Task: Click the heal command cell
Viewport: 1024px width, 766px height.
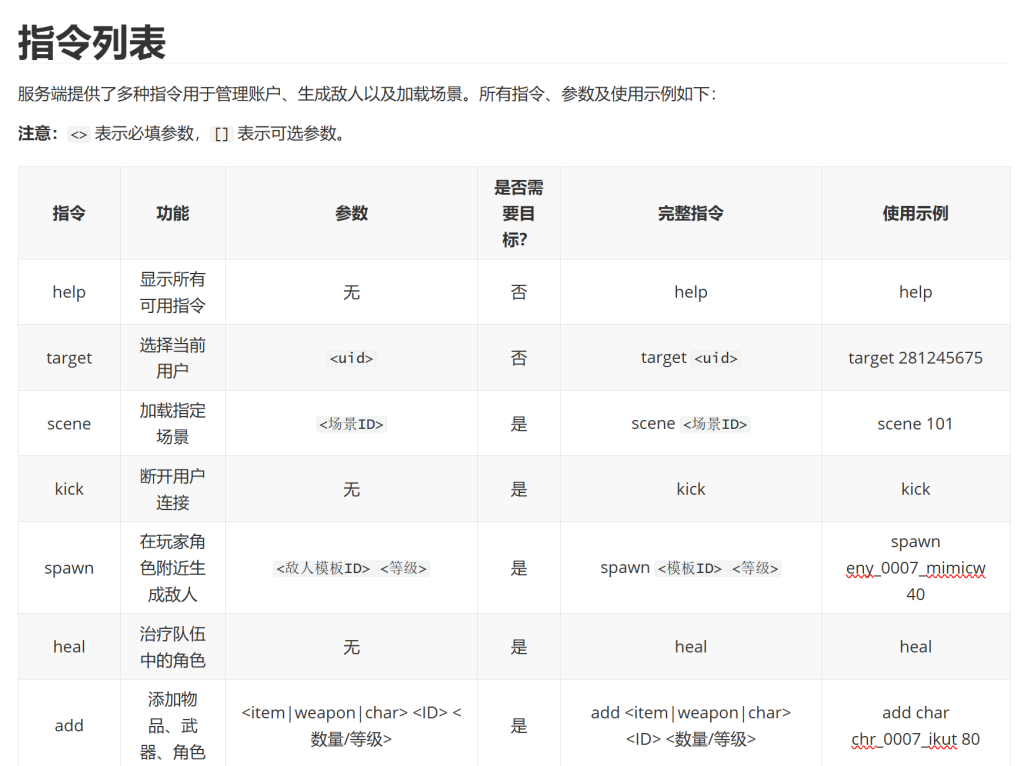Action: 68,646
